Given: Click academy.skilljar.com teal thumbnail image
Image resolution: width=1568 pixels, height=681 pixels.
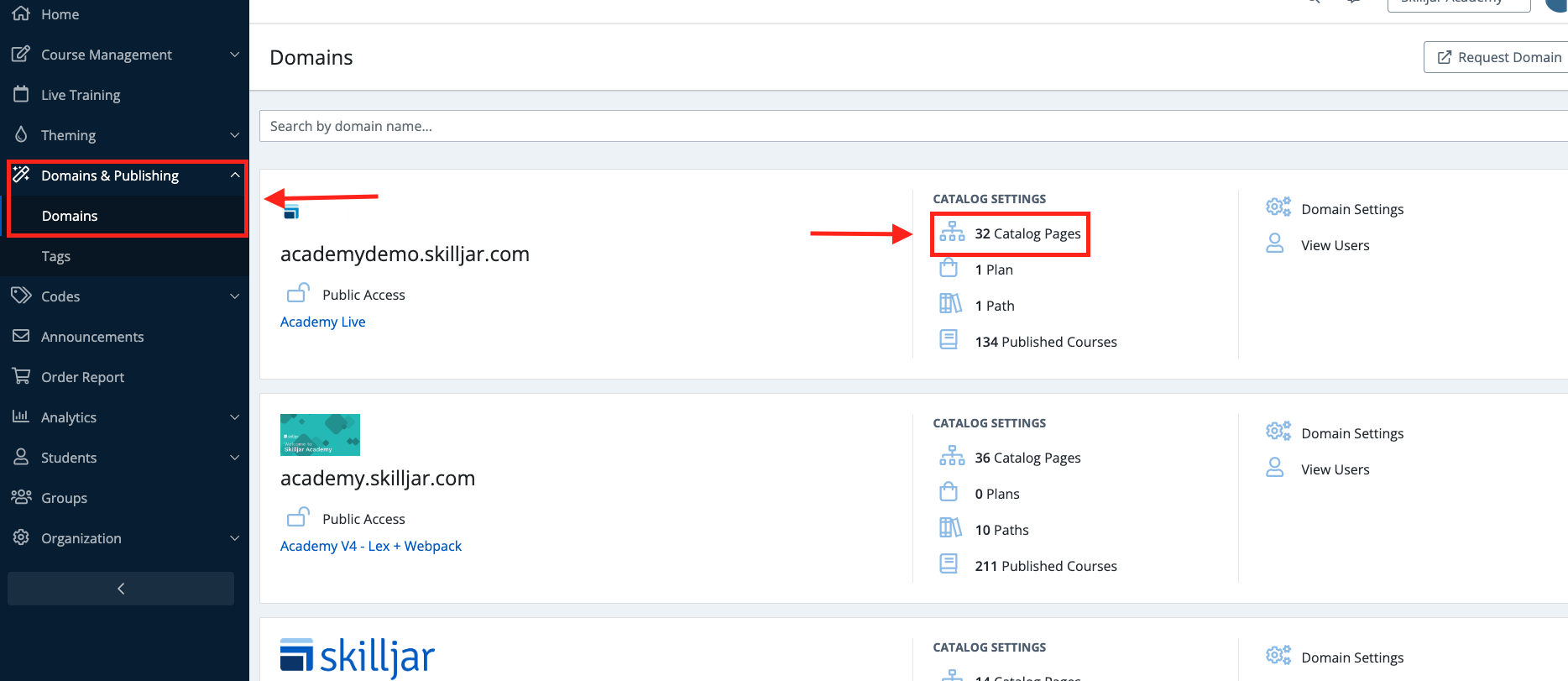Looking at the screenshot, I should [x=320, y=435].
